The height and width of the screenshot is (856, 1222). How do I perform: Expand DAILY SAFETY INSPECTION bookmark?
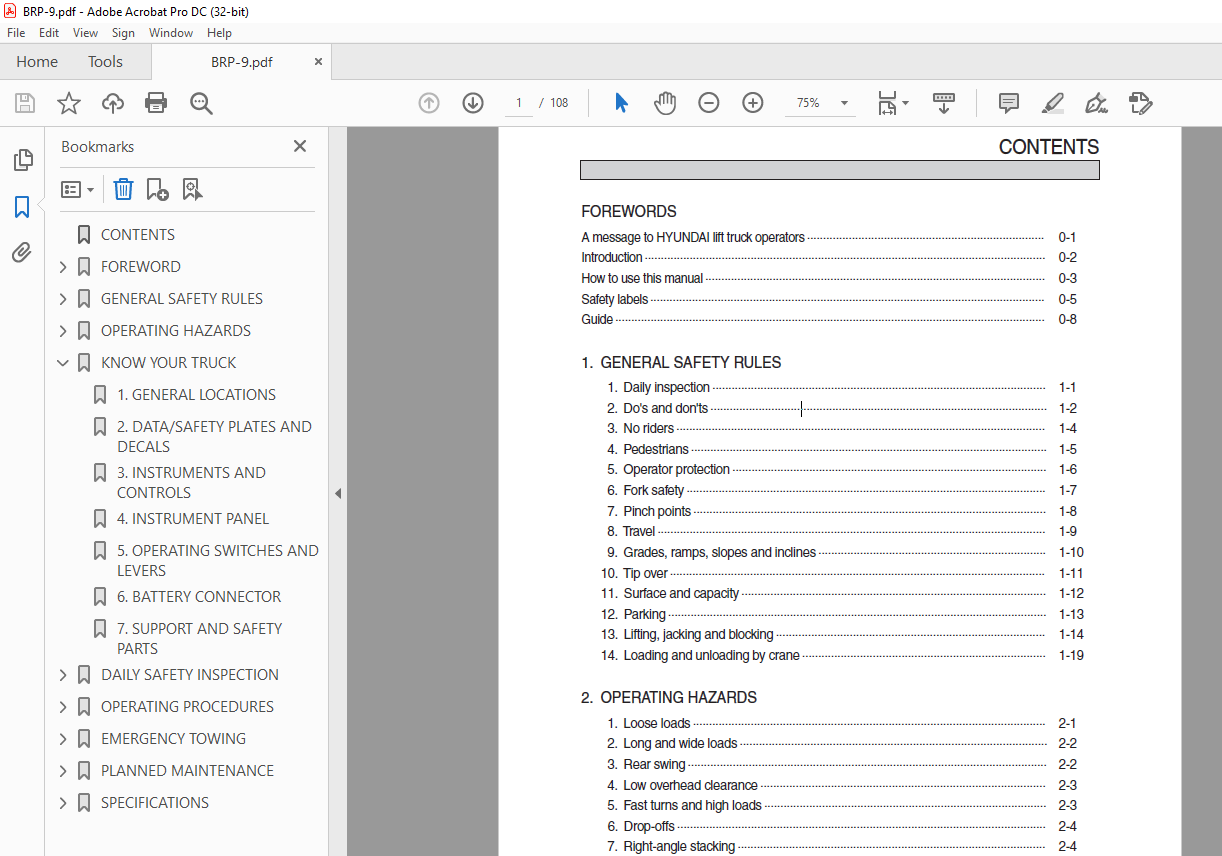pos(63,675)
